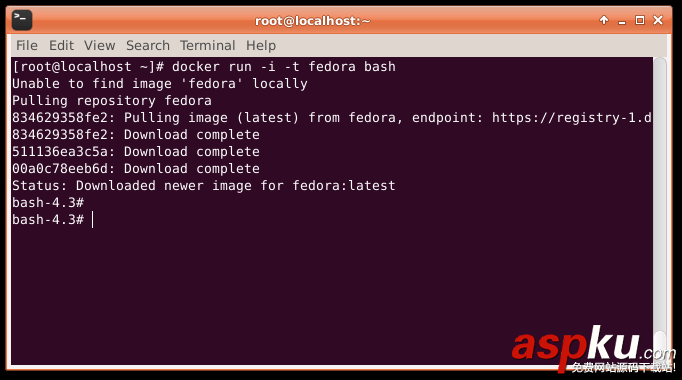Screen dimensions: 682x380
Task: Close the root@localhost terminal window
Action: tap(658, 20)
